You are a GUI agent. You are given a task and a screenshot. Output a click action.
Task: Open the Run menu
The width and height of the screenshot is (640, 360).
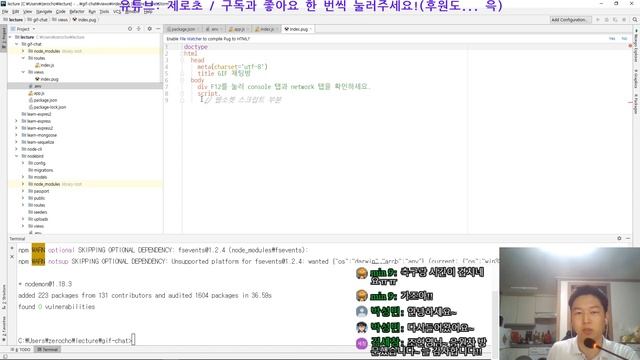(x=92, y=12)
